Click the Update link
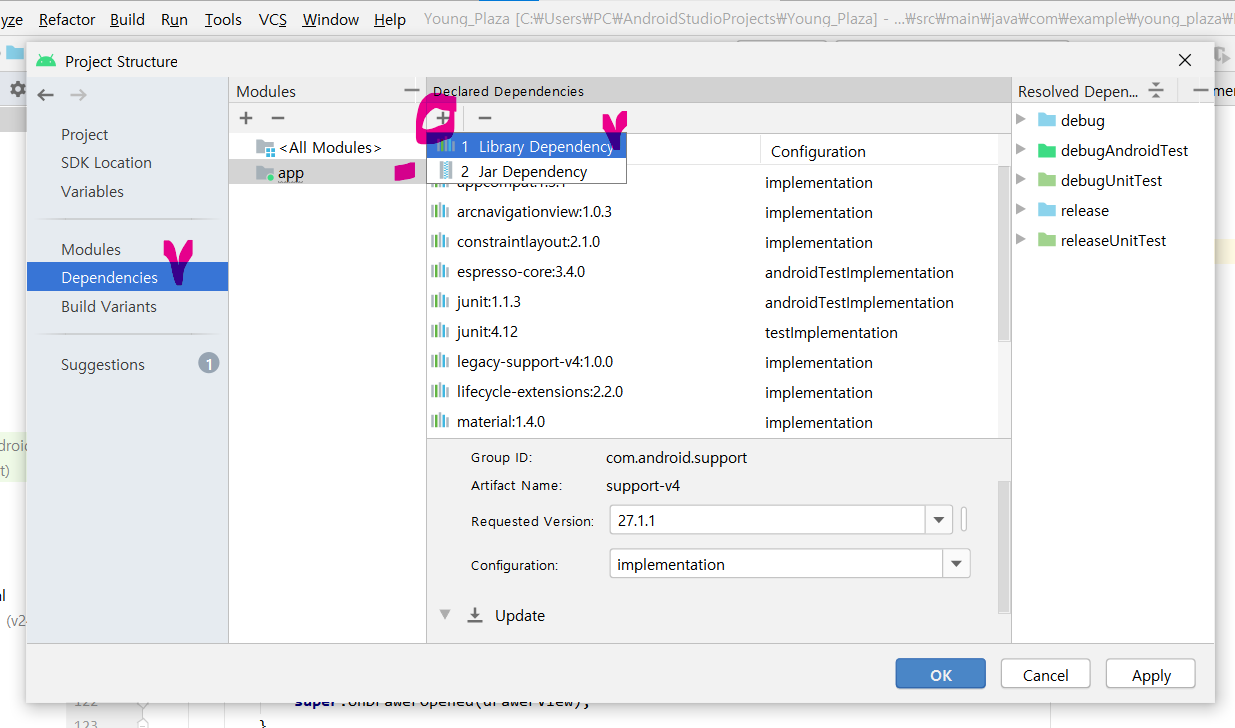This screenshot has width=1235, height=728. click(520, 615)
